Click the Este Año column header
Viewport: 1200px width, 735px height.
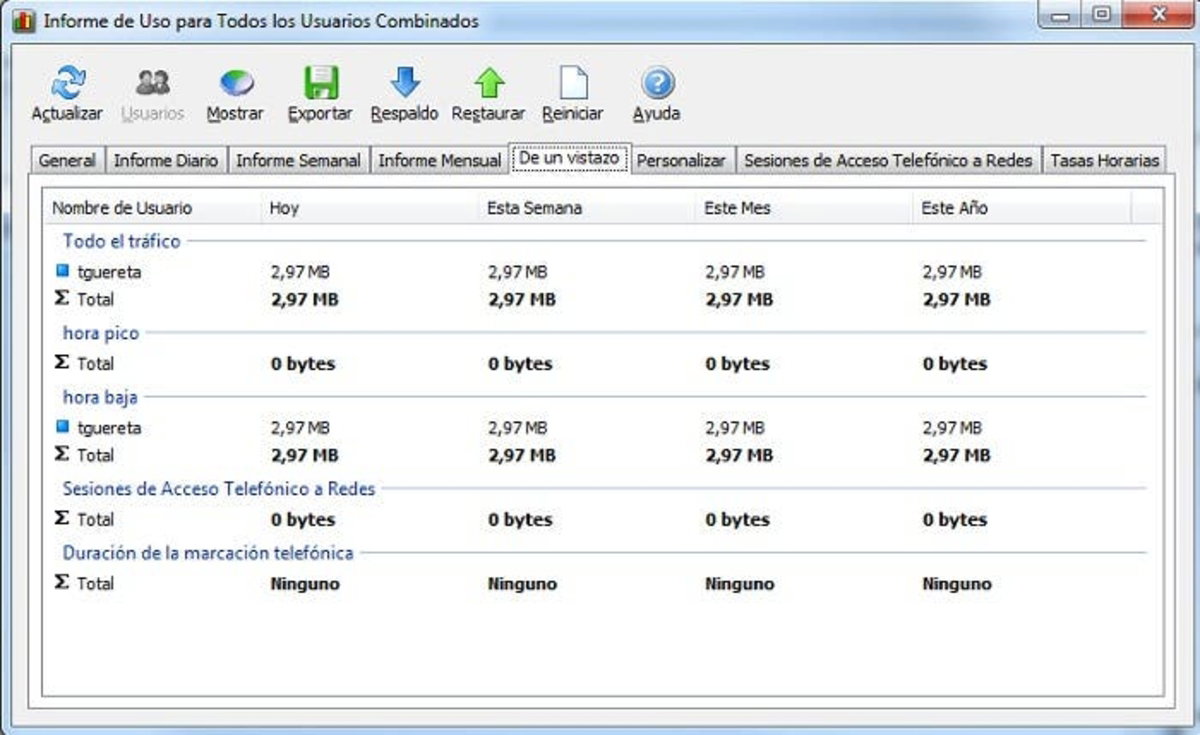coord(1022,208)
